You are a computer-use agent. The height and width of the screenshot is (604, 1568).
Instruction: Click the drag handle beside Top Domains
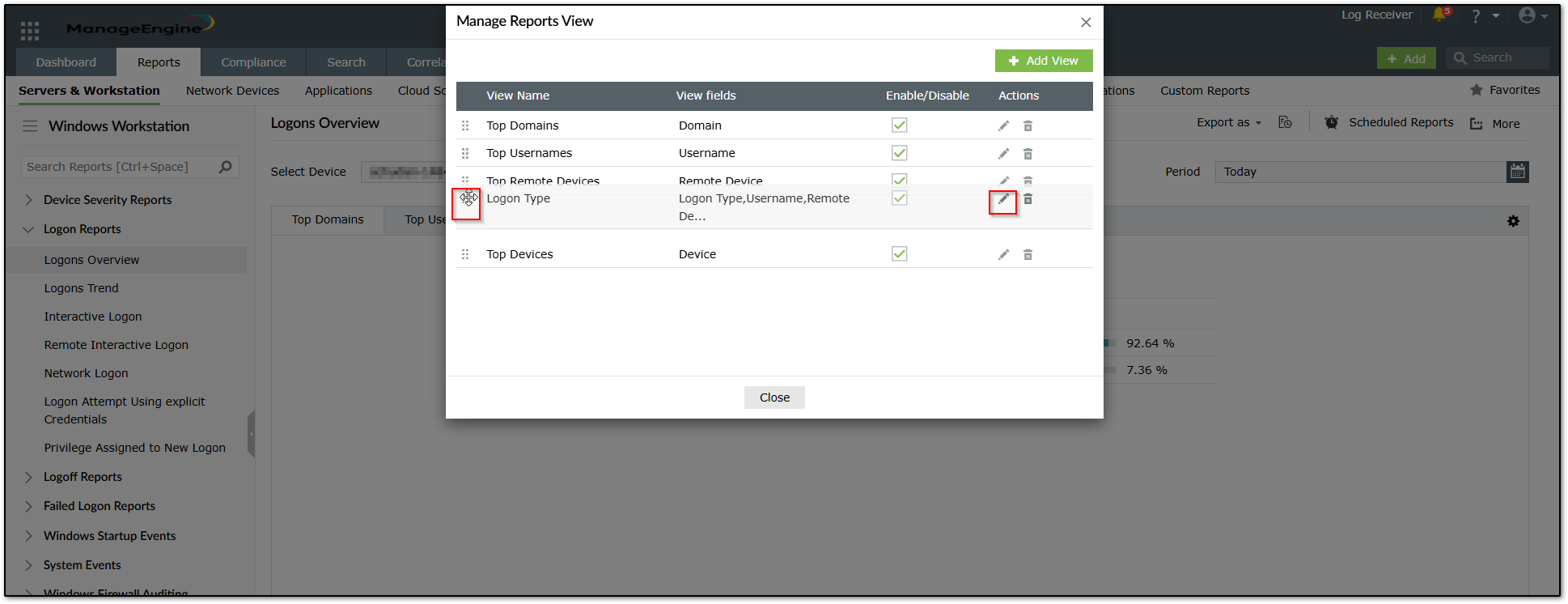pyautogui.click(x=465, y=125)
